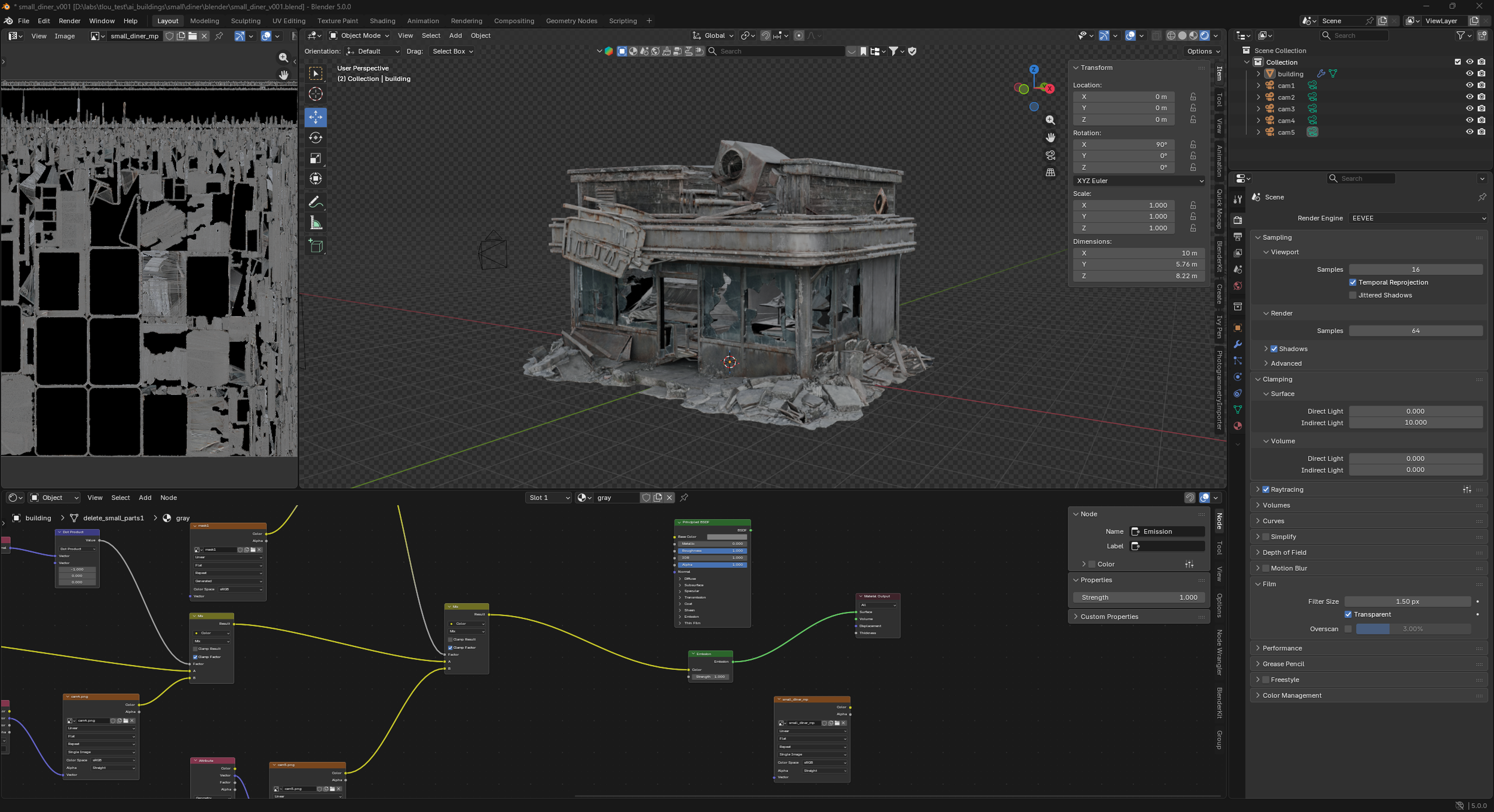Open the Render menu in top bar

click(69, 21)
